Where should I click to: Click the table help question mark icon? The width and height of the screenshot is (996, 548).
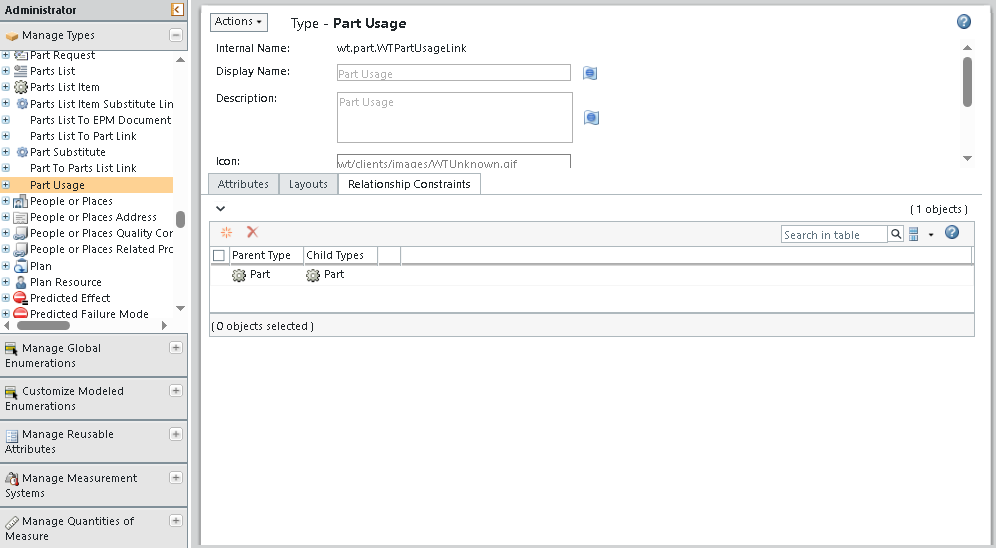[952, 233]
